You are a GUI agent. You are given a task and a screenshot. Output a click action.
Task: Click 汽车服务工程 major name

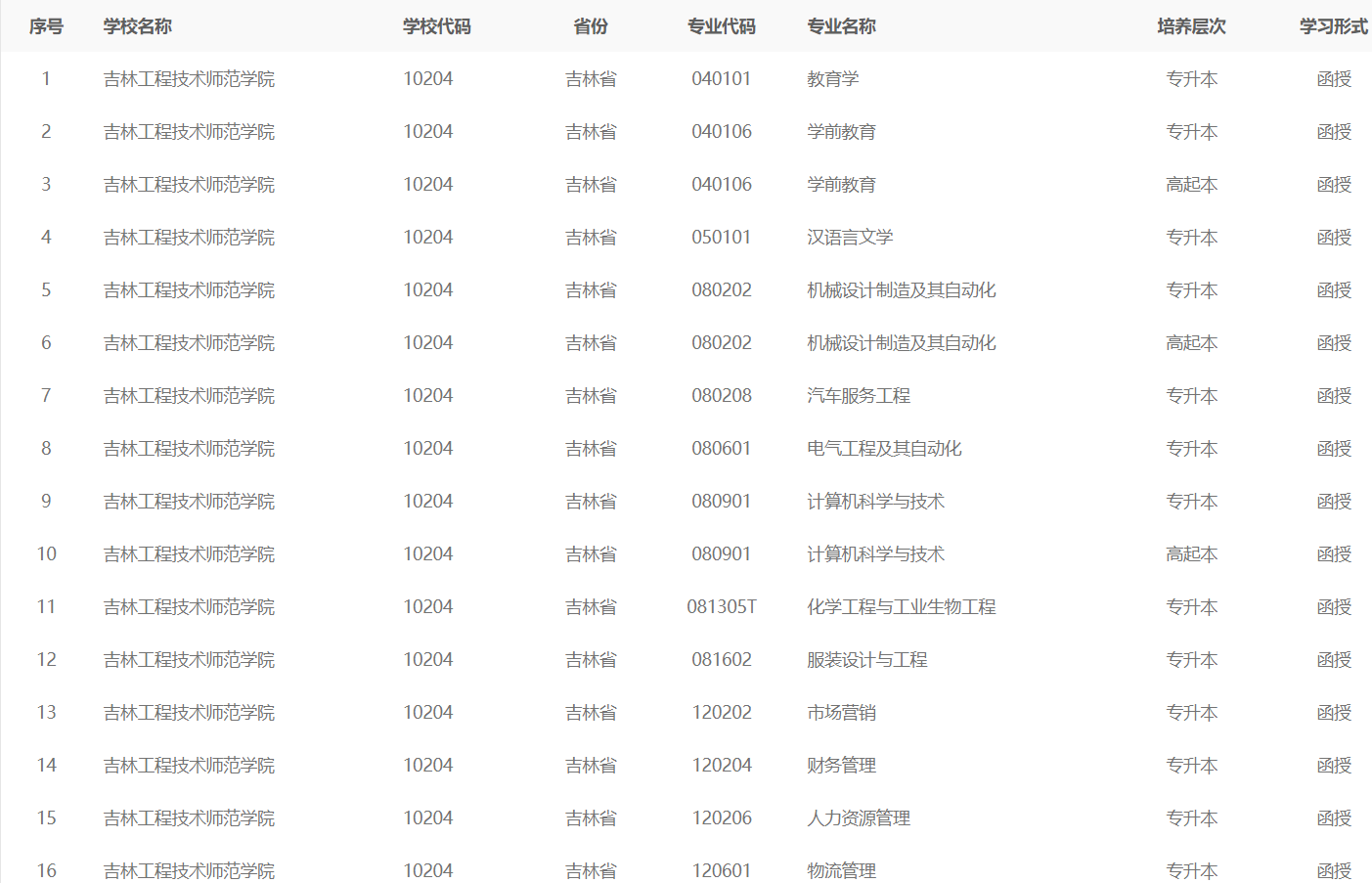coord(859,396)
